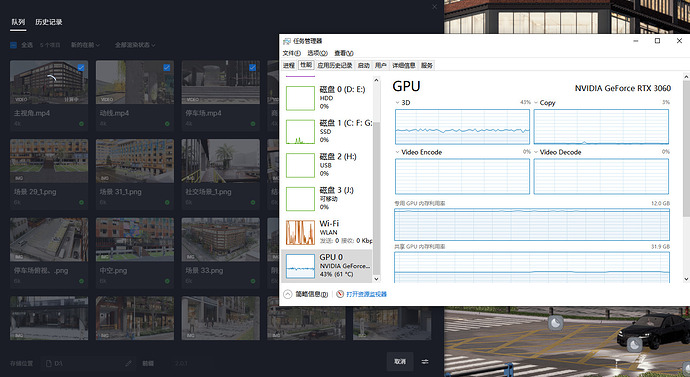
Task: Open the Video Encode graph dropdown
Action: 397,152
